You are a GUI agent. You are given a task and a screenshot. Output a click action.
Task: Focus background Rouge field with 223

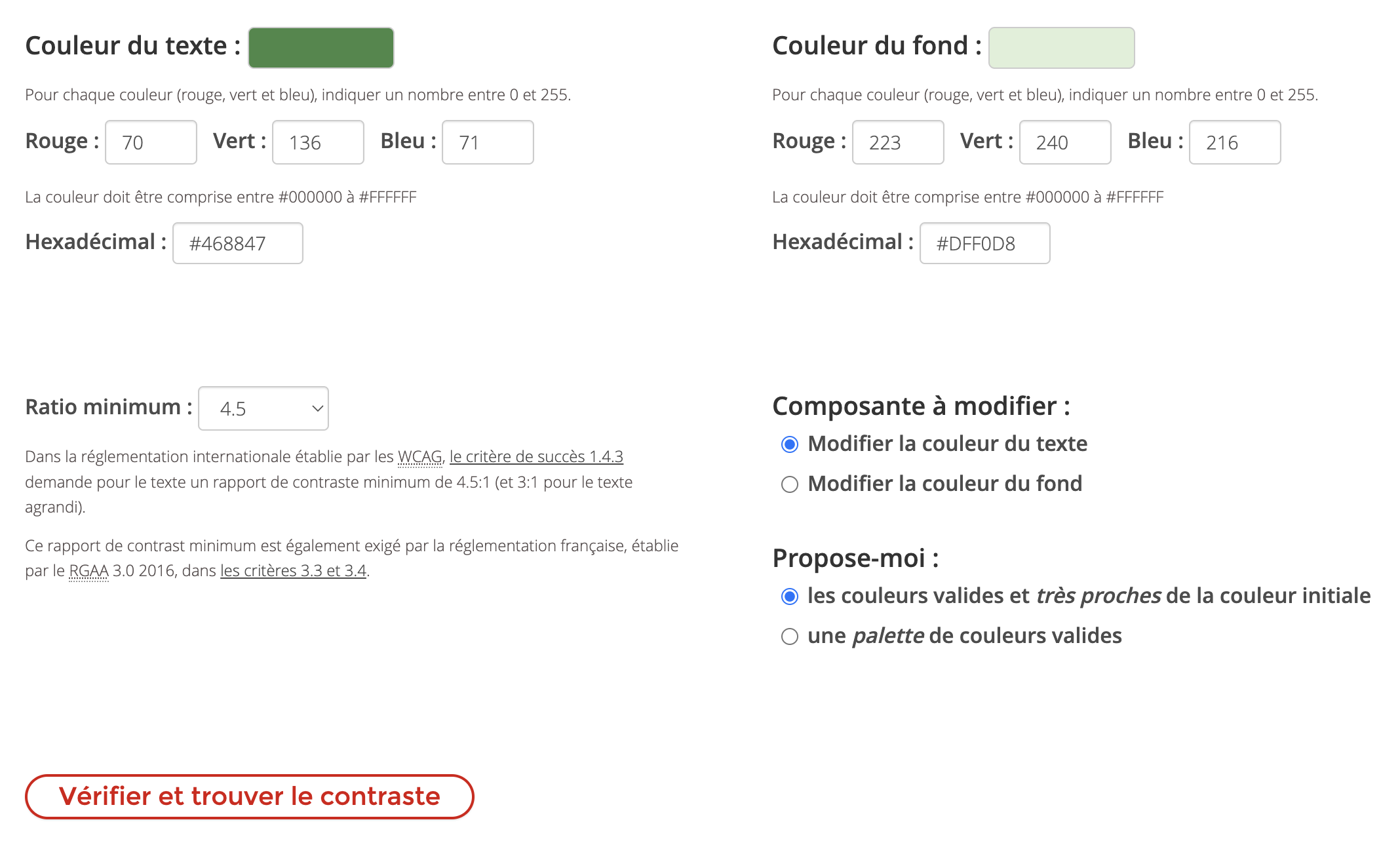pos(898,142)
